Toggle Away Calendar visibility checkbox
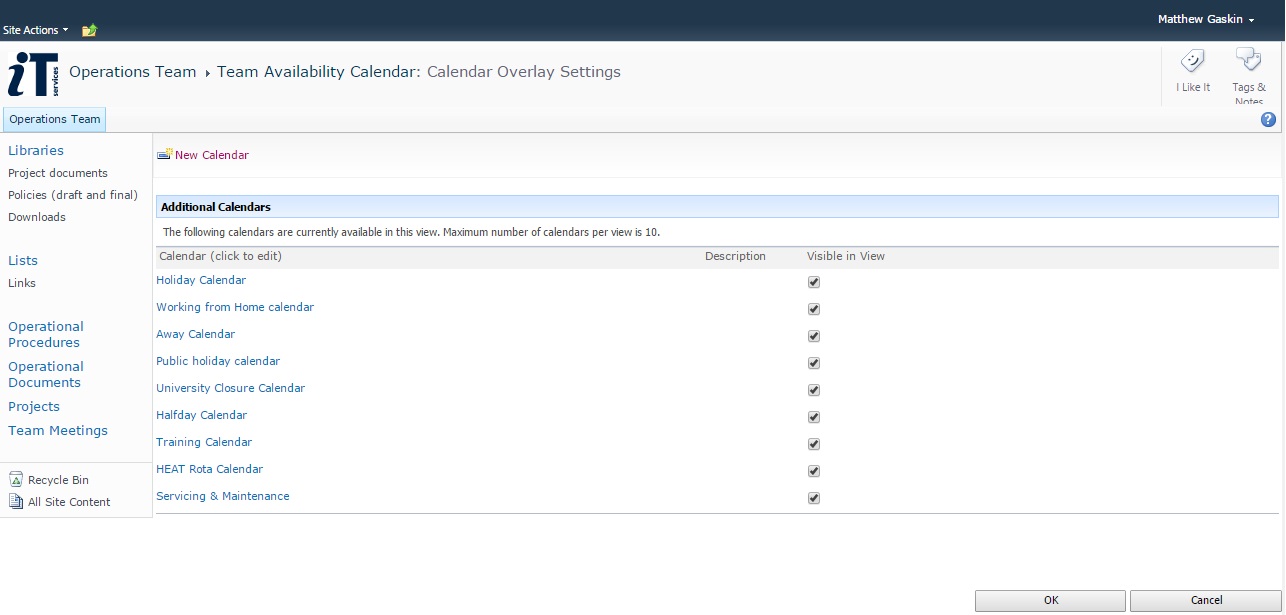The height and width of the screenshot is (615, 1286). 813,336
